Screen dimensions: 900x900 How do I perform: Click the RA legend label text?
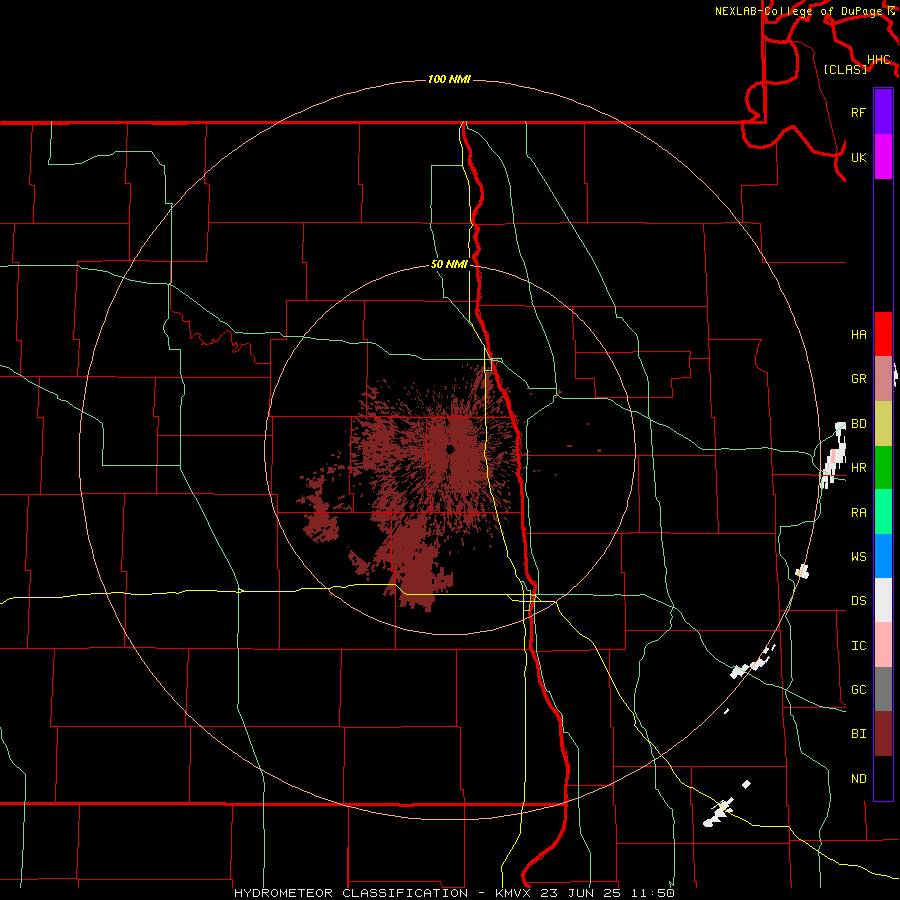[858, 513]
